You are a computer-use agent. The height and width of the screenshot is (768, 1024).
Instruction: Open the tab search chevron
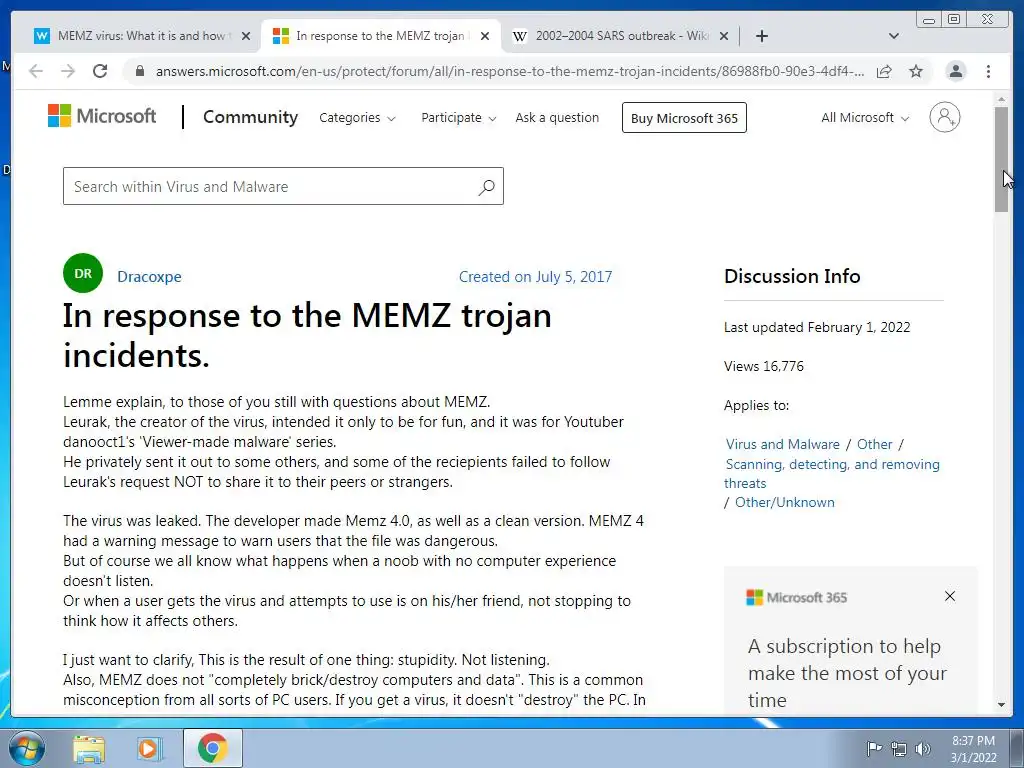pos(894,36)
